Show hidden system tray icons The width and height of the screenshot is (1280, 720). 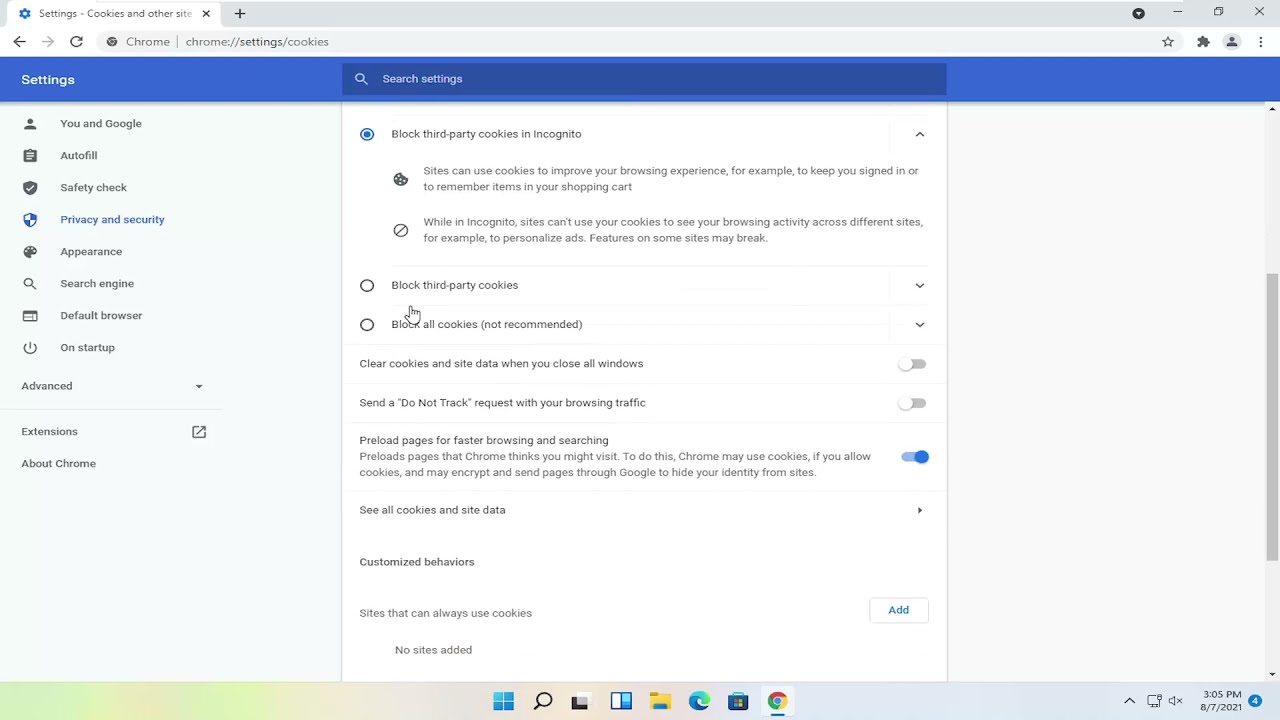pos(1130,701)
